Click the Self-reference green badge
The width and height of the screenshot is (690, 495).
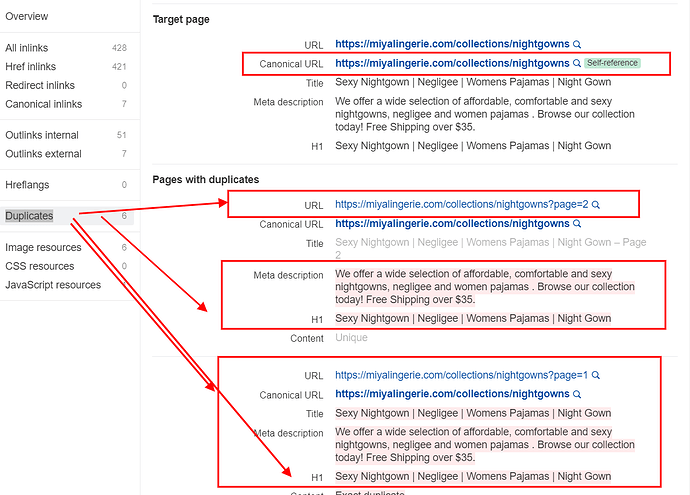[x=612, y=63]
